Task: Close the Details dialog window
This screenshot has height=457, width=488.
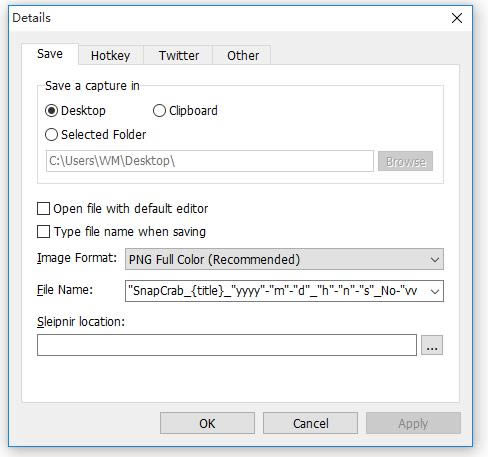Action: (x=457, y=18)
